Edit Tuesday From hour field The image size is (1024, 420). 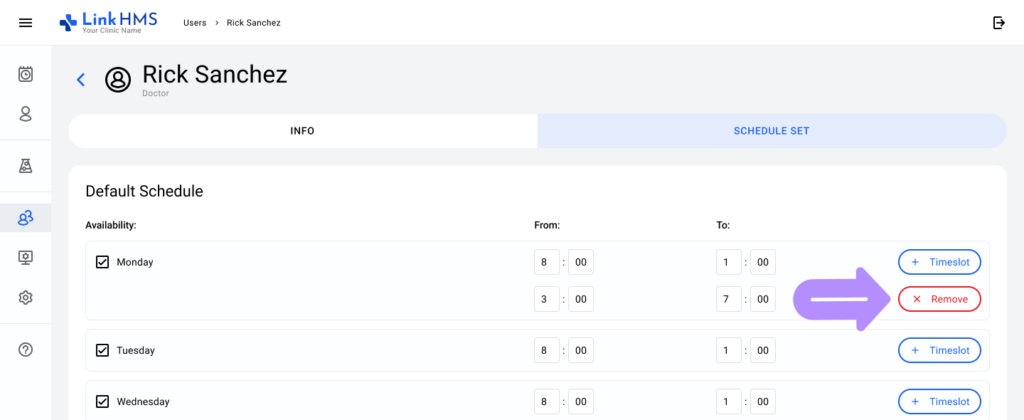point(547,350)
